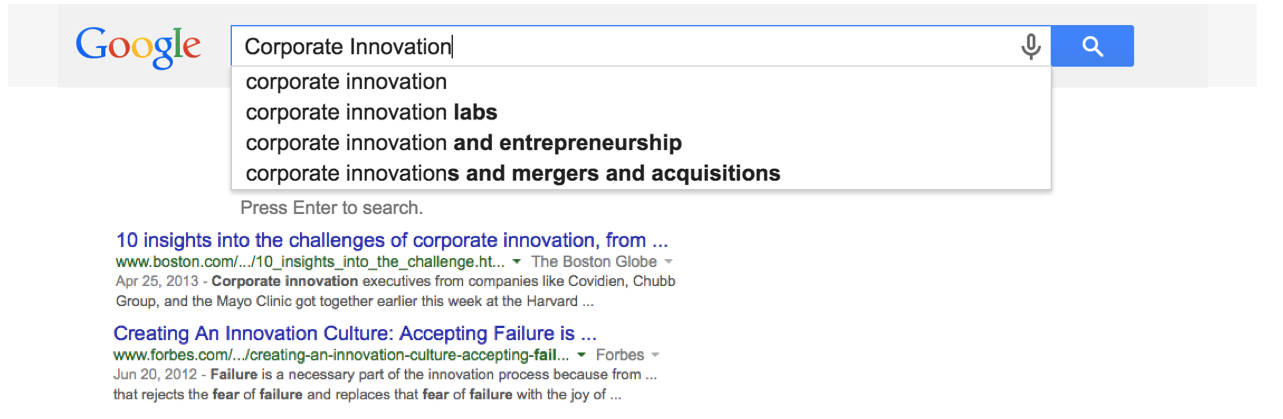The width and height of the screenshot is (1283, 419).
Task: Open the "10 insights into the challenges" result
Action: click(x=391, y=240)
